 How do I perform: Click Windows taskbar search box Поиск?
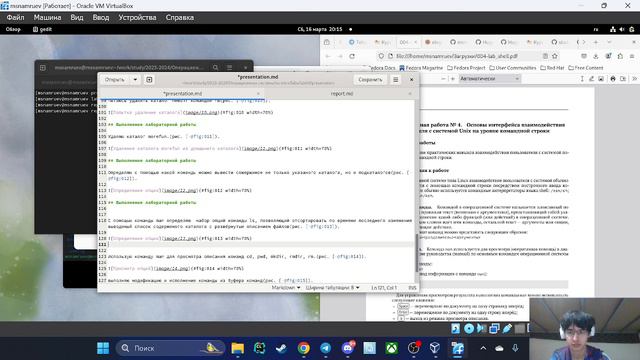171,348
